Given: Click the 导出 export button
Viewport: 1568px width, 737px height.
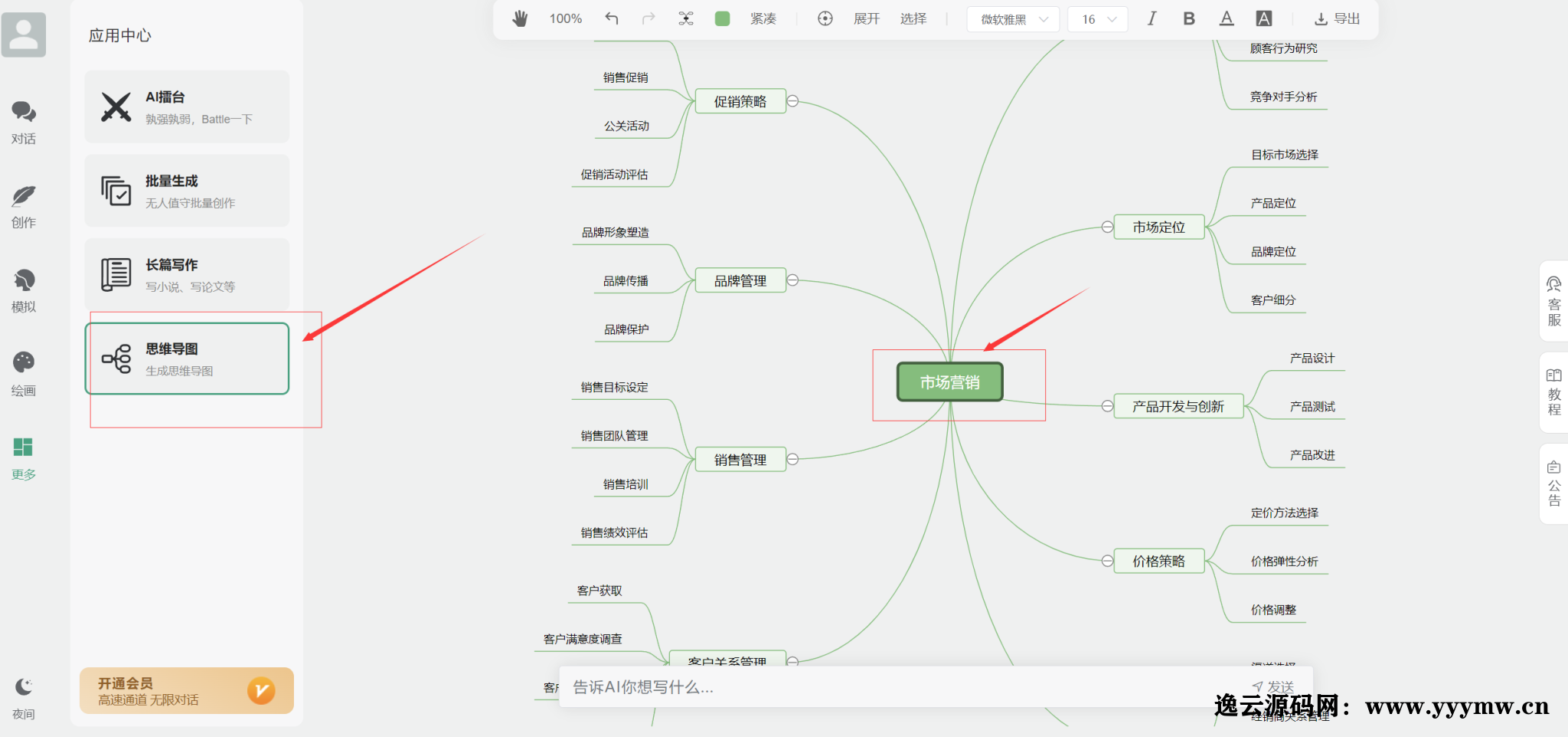Looking at the screenshot, I should 1338,18.
